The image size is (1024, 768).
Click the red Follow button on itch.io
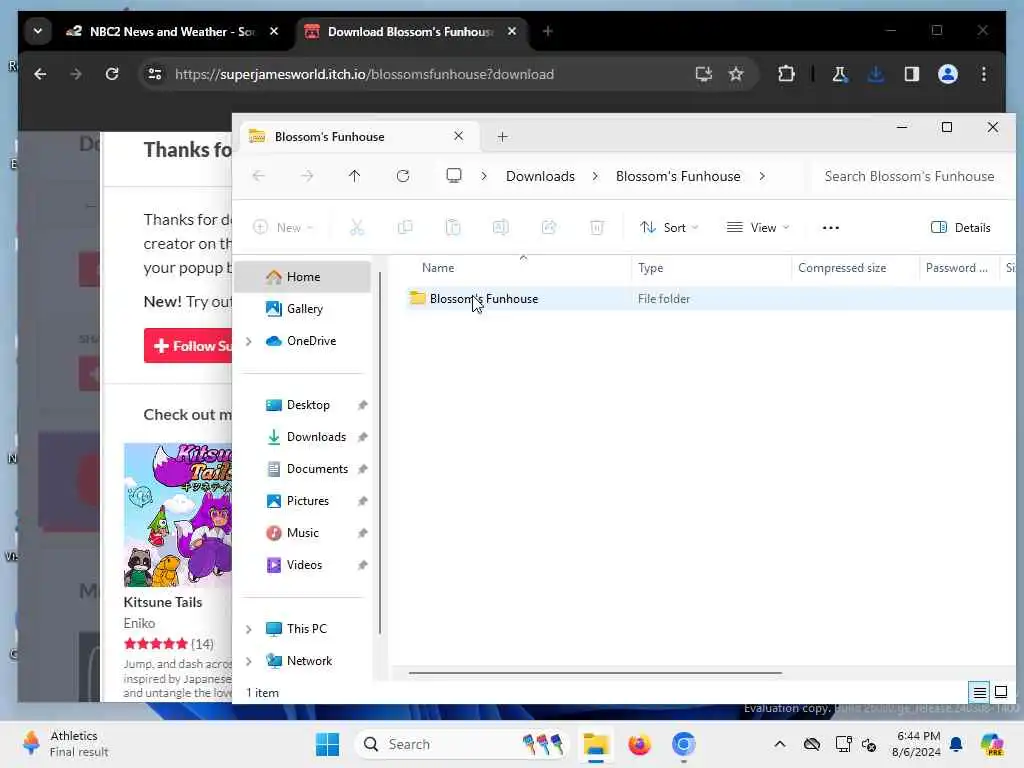pos(188,345)
